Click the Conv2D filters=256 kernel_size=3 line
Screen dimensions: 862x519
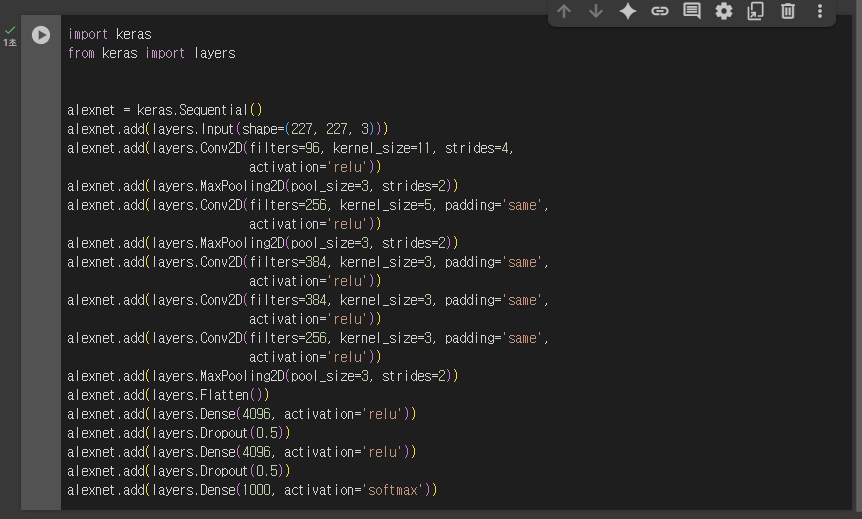tap(308, 338)
